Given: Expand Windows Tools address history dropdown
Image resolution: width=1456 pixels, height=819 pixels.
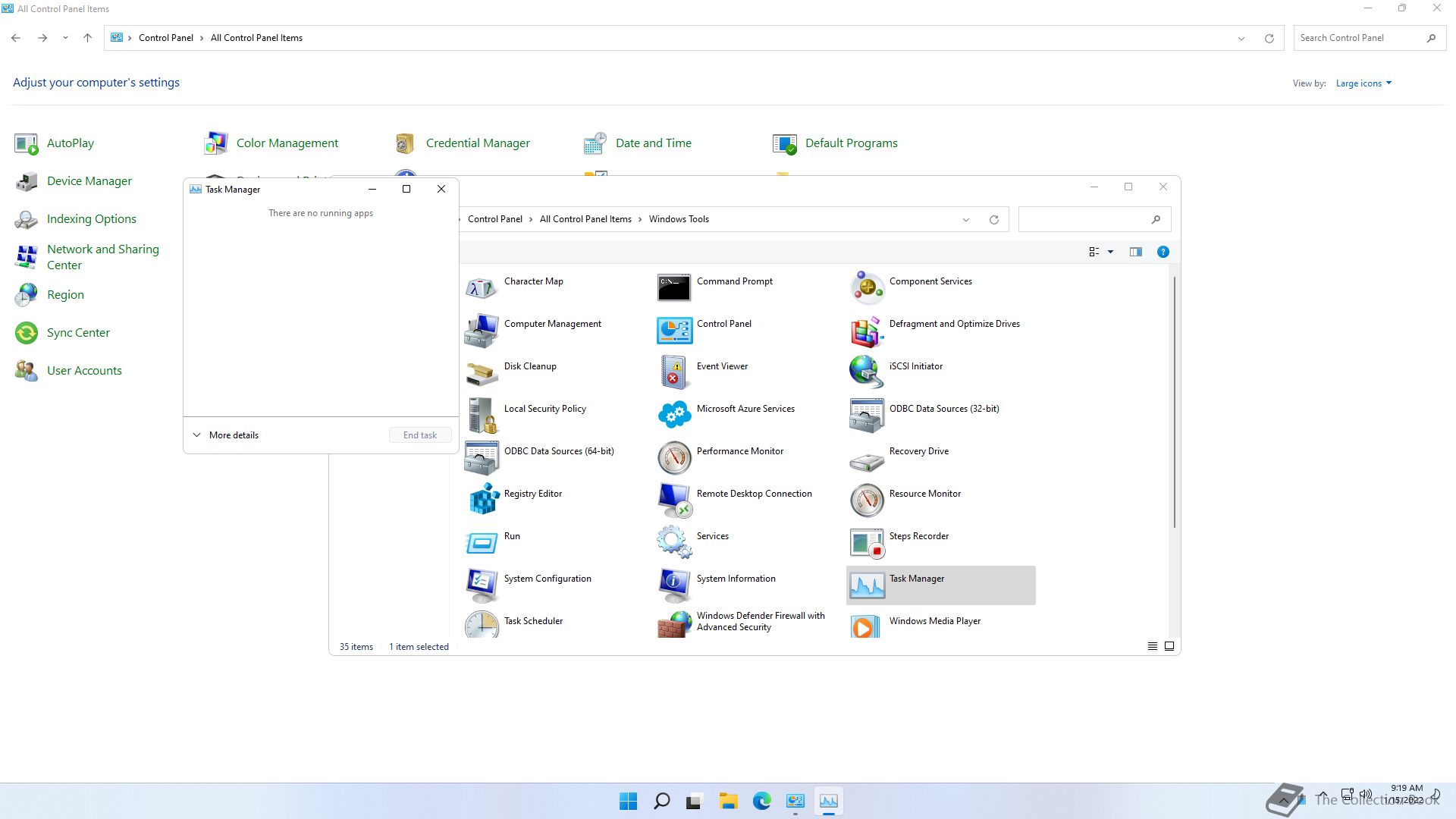Looking at the screenshot, I should pos(966,220).
